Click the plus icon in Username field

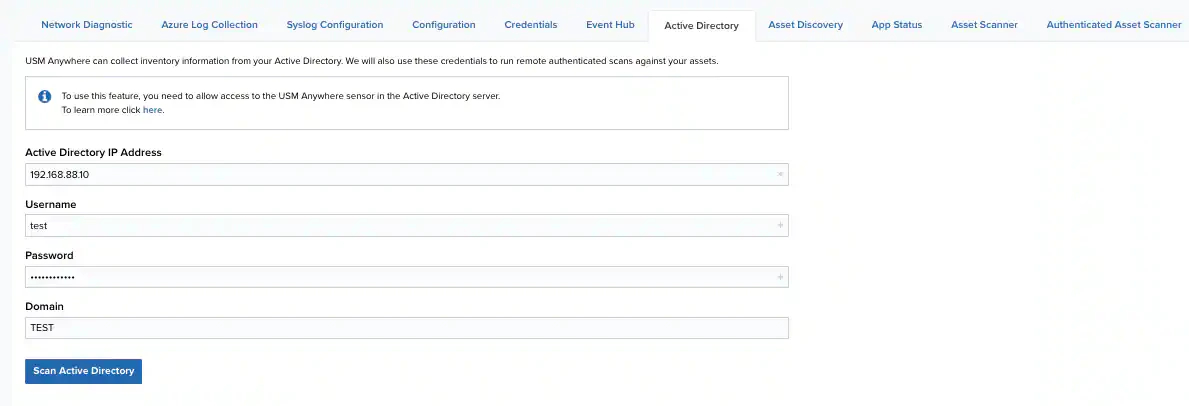tap(780, 225)
